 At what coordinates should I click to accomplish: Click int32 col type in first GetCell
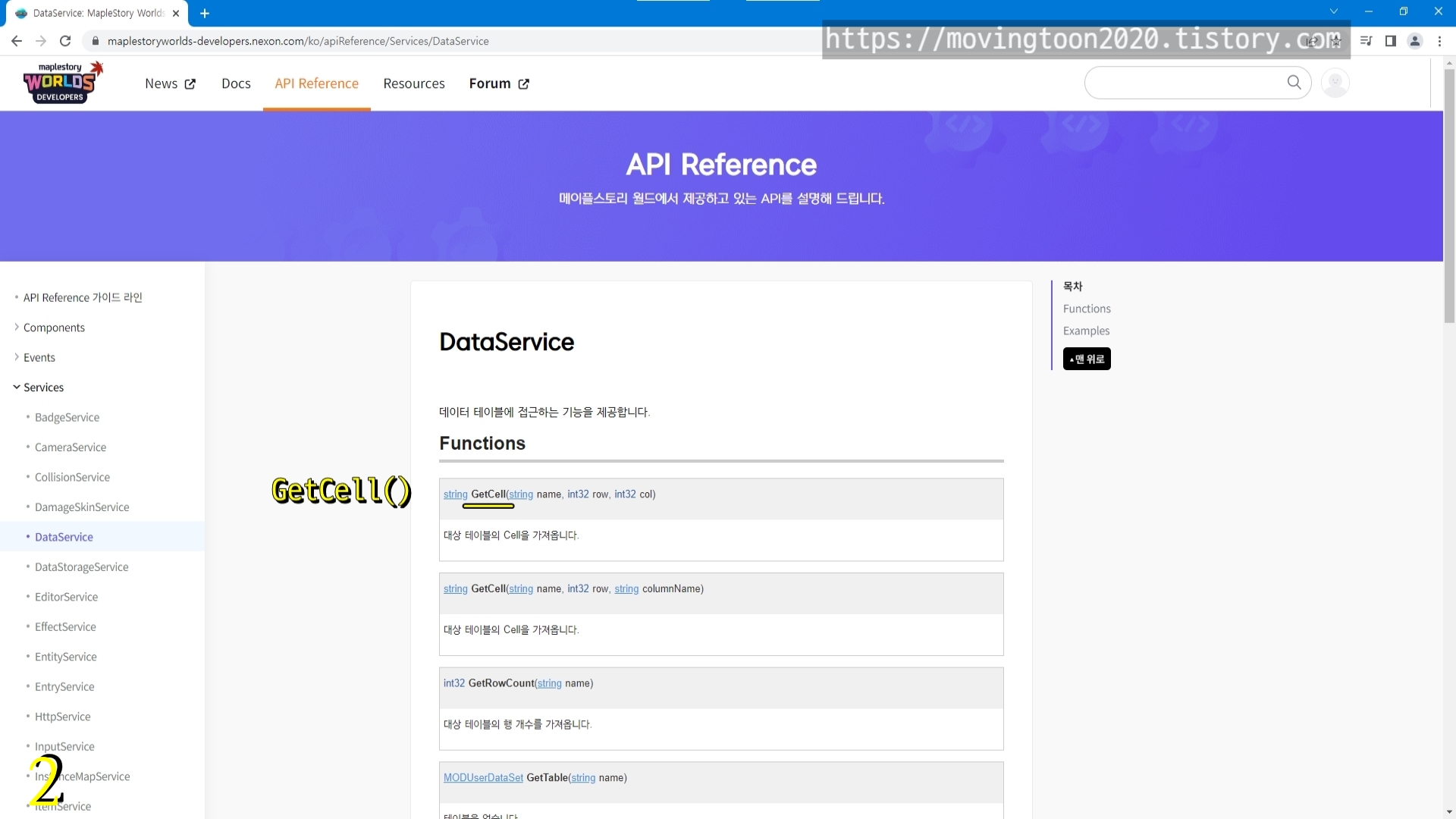pos(625,494)
